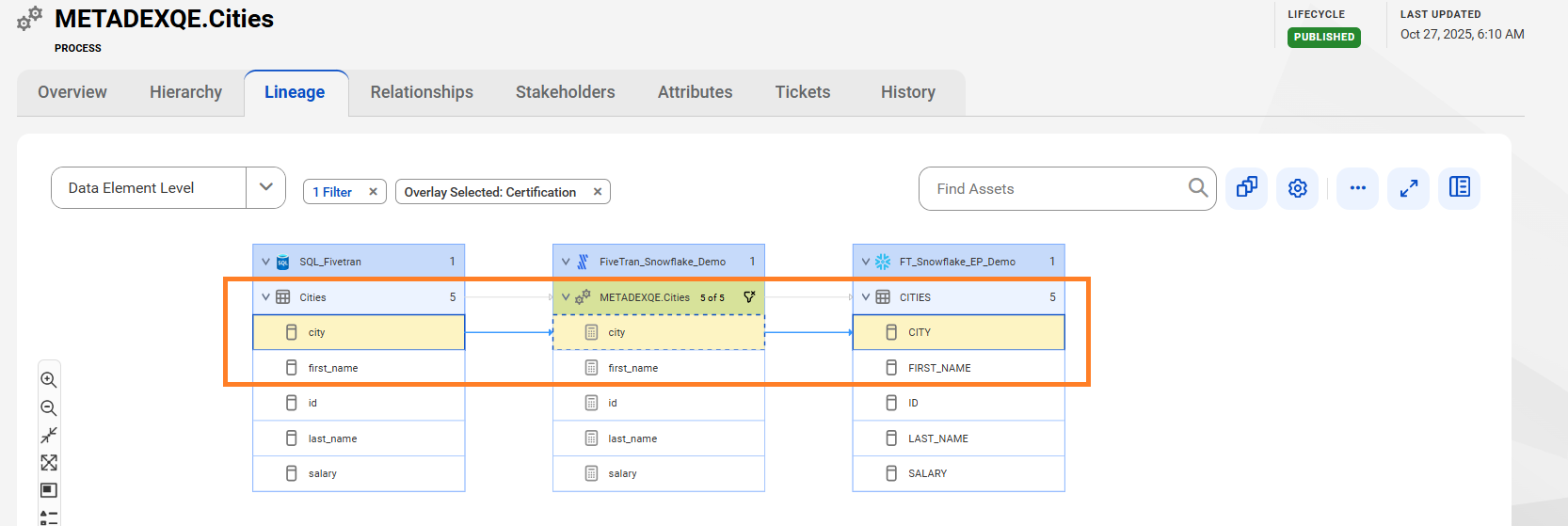Zoom out of the lineage diagram
Screen dimensions: 1568x526
(x=49, y=408)
